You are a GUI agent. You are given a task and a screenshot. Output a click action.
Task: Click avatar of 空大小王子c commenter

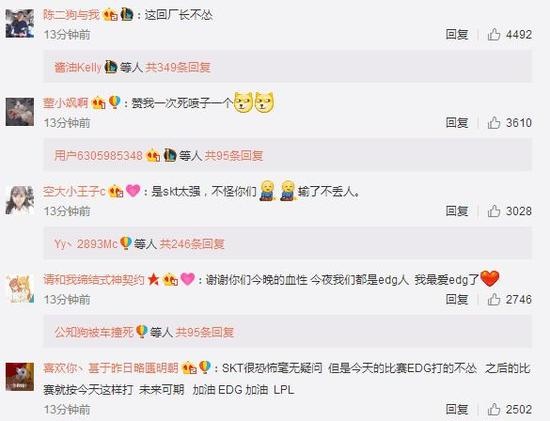click(x=20, y=200)
